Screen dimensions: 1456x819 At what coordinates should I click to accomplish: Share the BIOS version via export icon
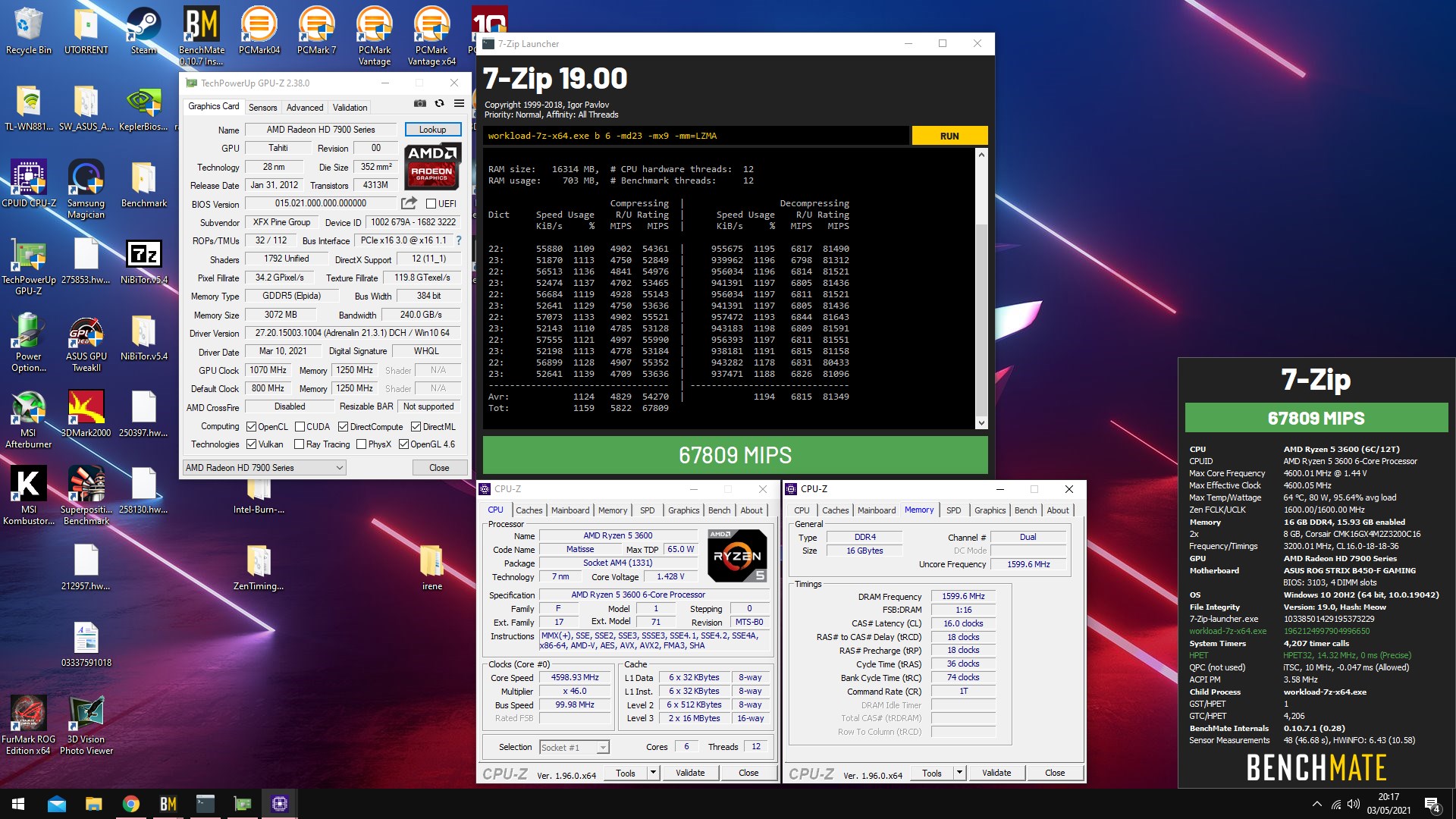409,203
